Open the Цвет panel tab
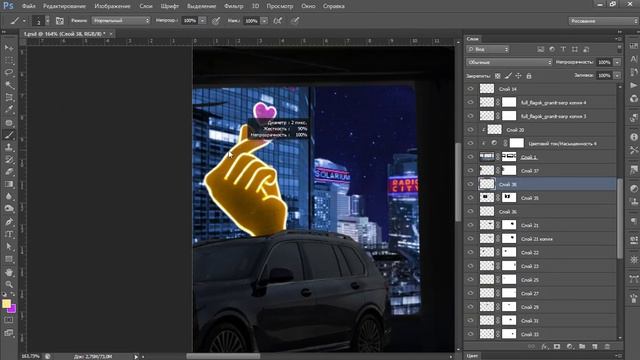 [472, 356]
